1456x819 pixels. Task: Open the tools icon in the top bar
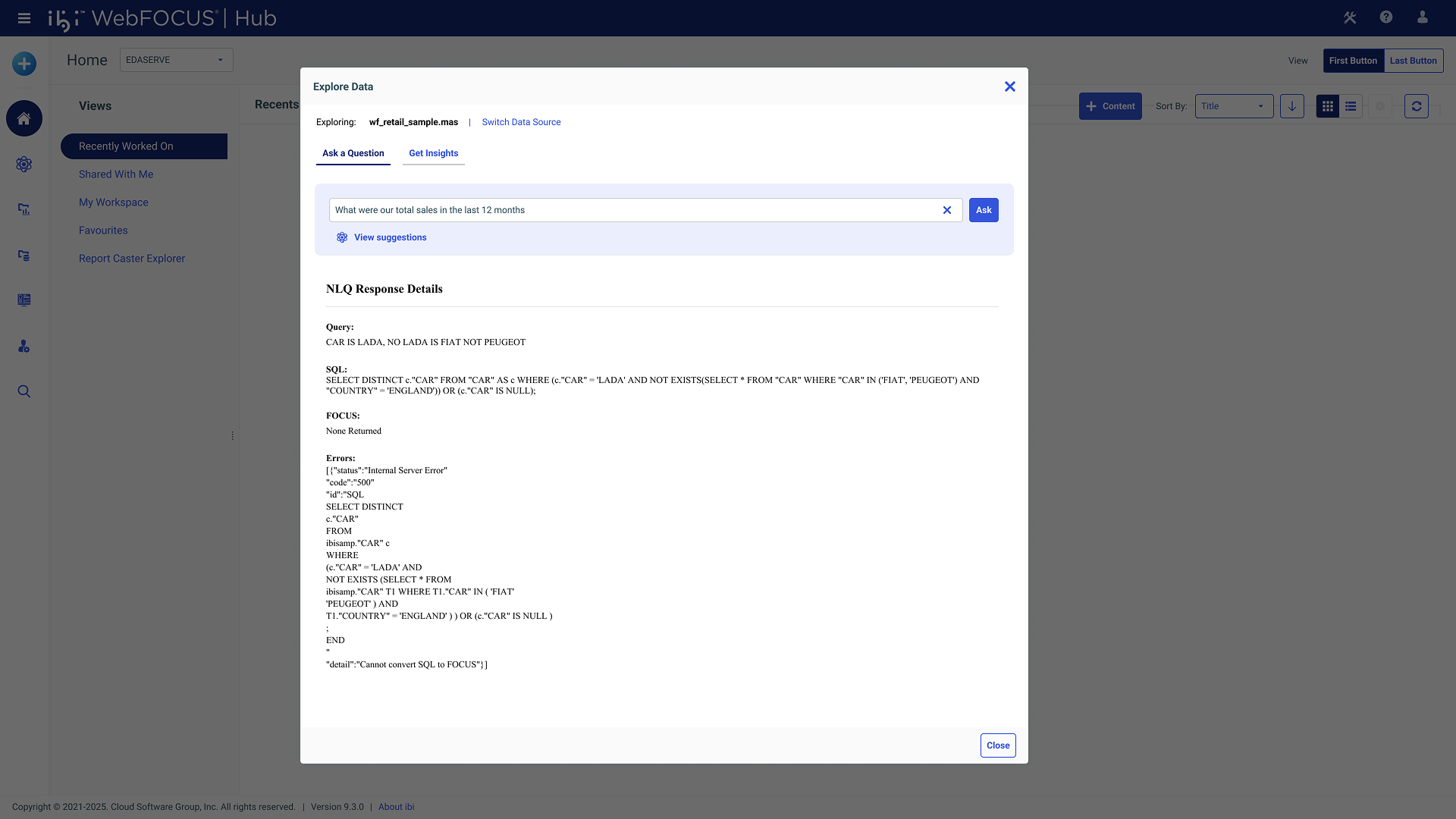pyautogui.click(x=1350, y=17)
